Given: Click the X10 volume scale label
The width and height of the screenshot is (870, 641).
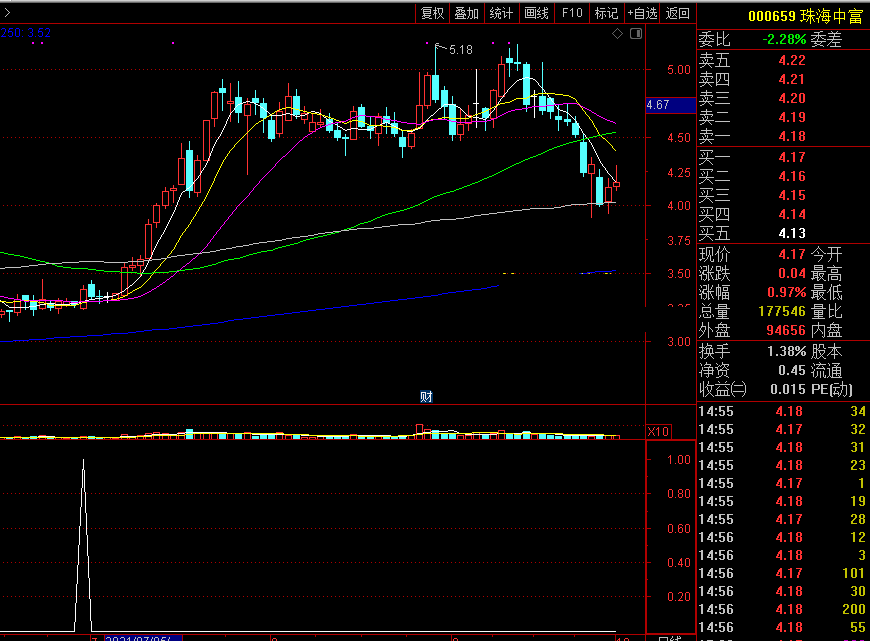Looking at the screenshot, I should 659,432.
